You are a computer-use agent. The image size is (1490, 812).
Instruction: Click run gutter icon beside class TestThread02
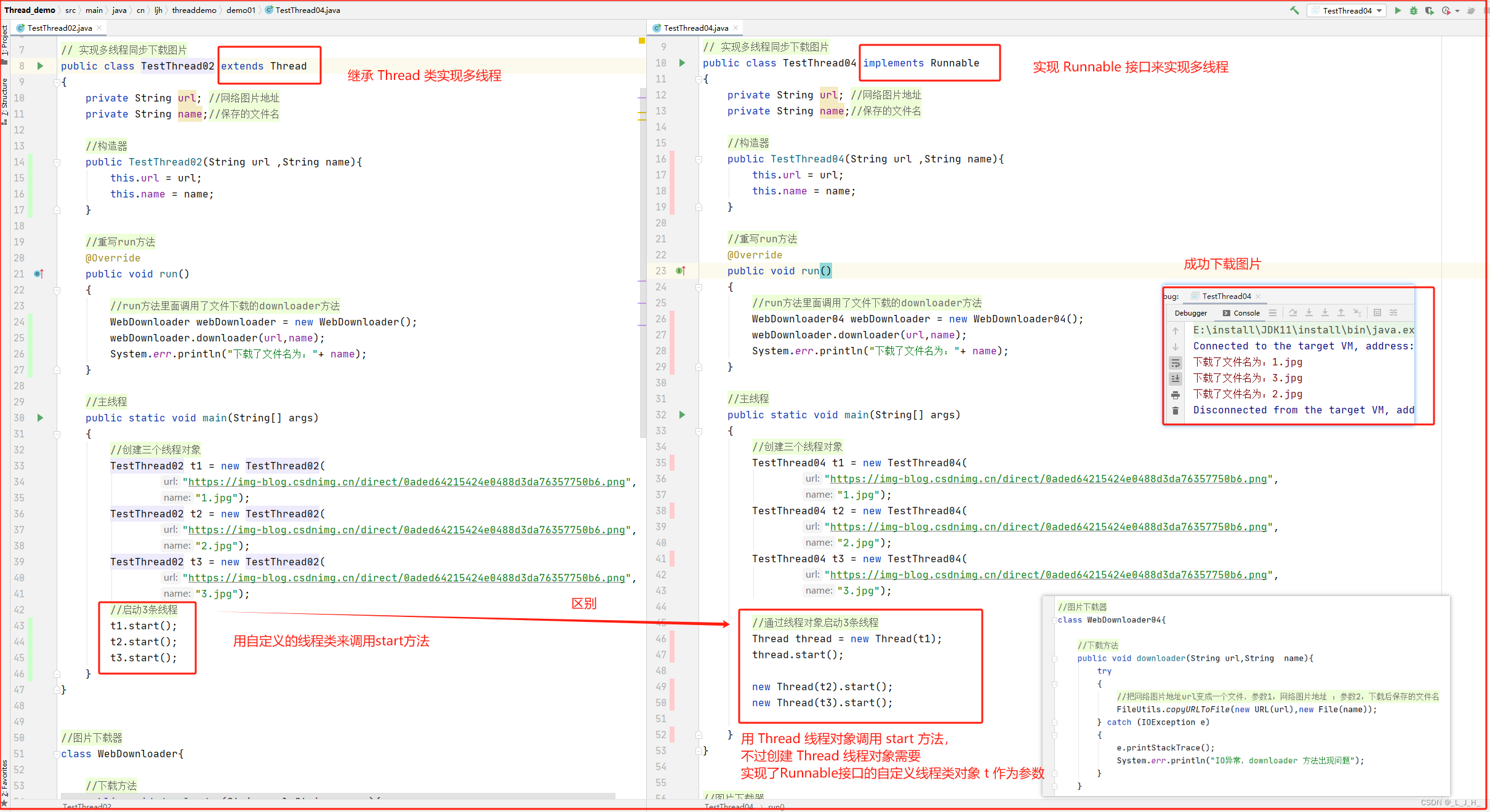tap(41, 66)
